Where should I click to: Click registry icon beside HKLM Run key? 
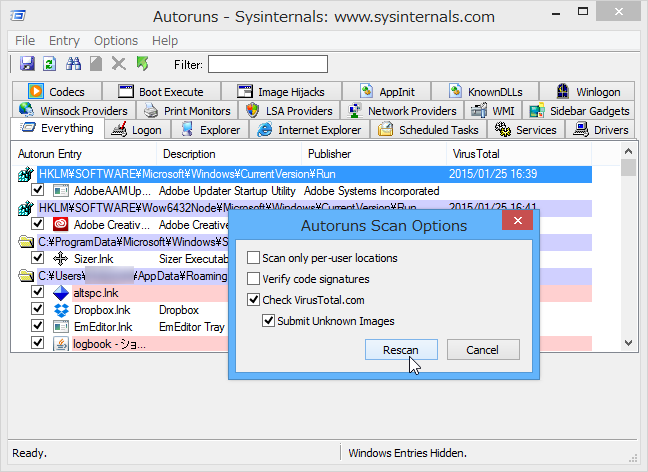26,174
